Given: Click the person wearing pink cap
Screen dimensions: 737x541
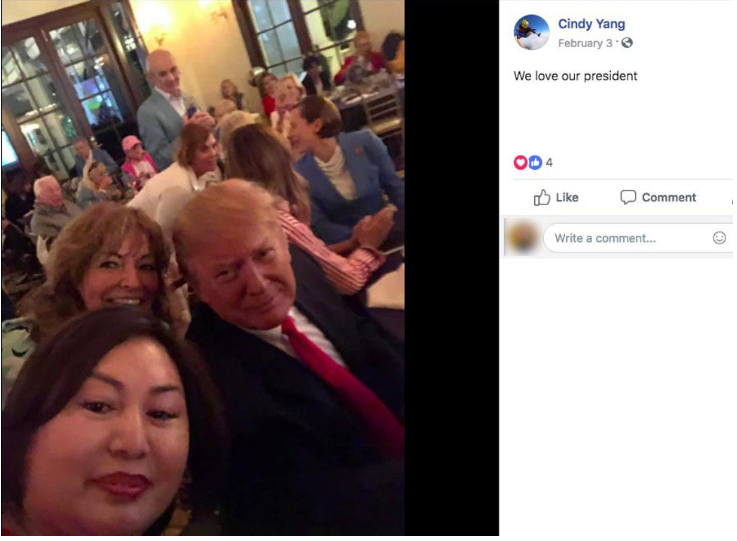Looking at the screenshot, I should click(136, 160).
